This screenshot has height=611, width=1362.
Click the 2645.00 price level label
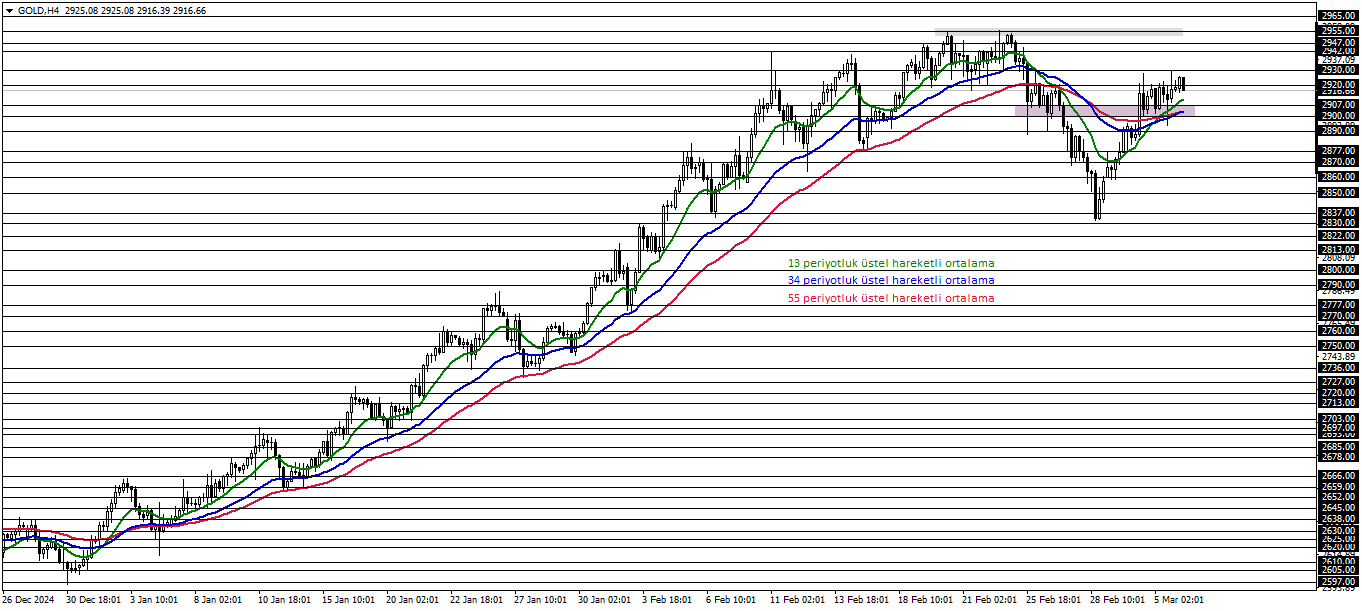tap(1338, 508)
